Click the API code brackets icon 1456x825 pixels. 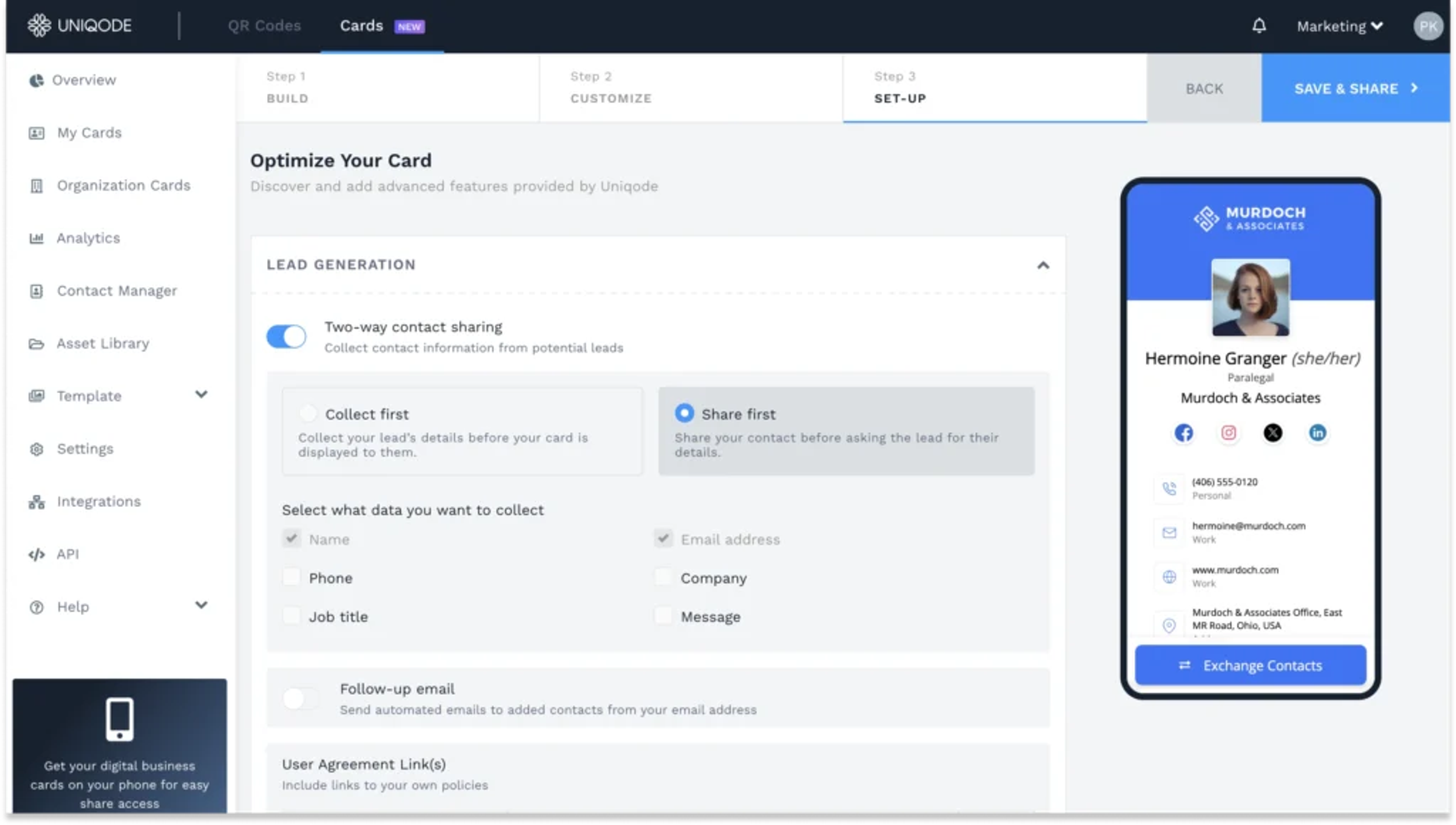pos(36,555)
